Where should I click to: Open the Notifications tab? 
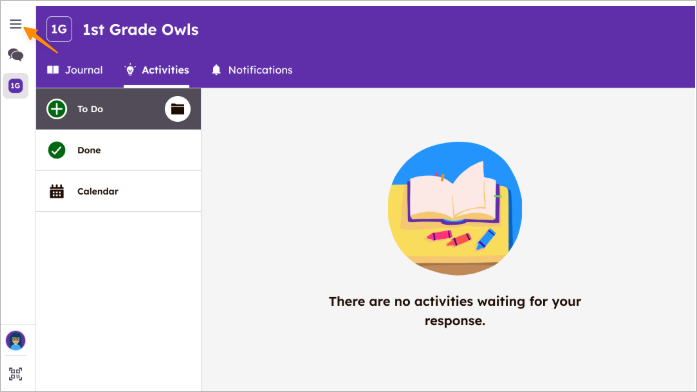[x=252, y=70]
